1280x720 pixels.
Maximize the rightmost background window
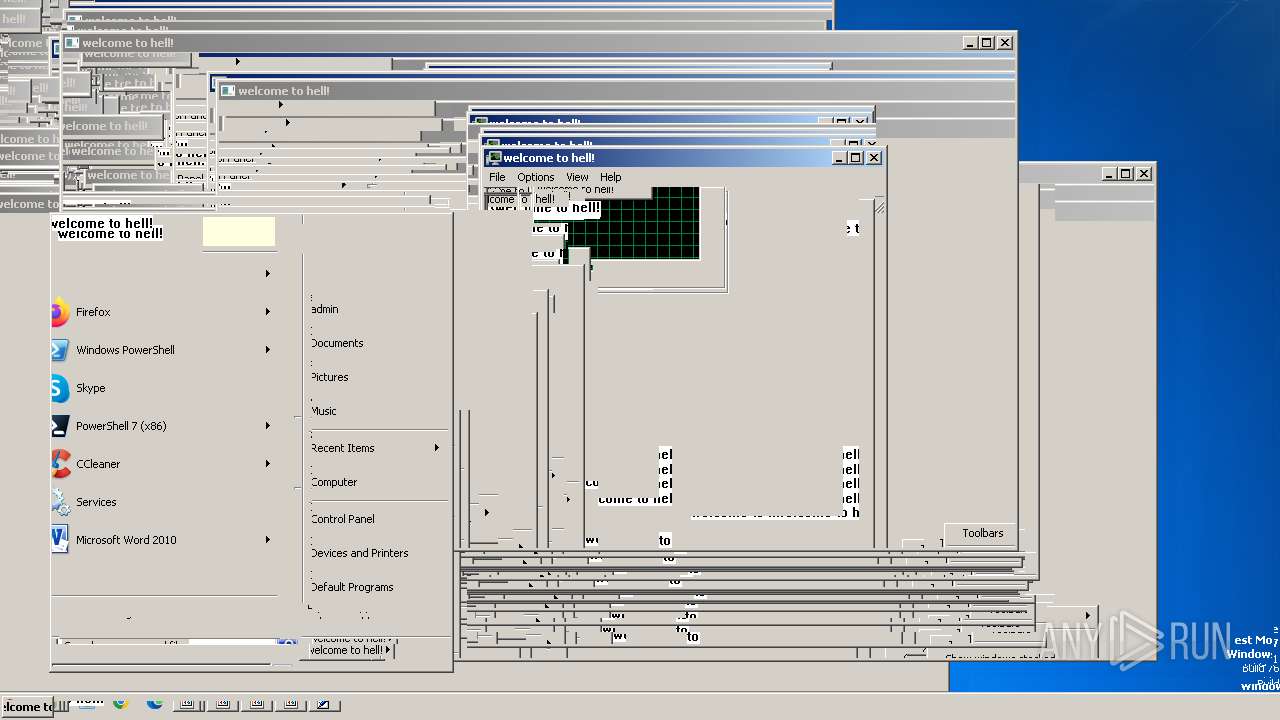1126,174
